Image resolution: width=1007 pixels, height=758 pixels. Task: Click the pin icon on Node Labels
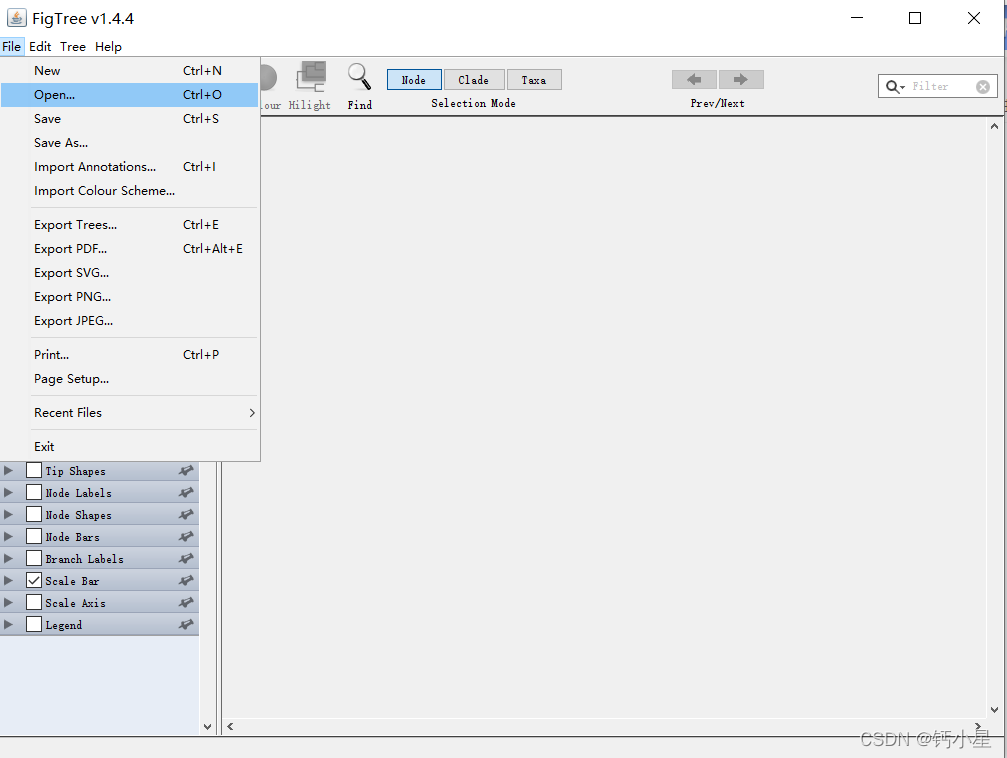186,493
